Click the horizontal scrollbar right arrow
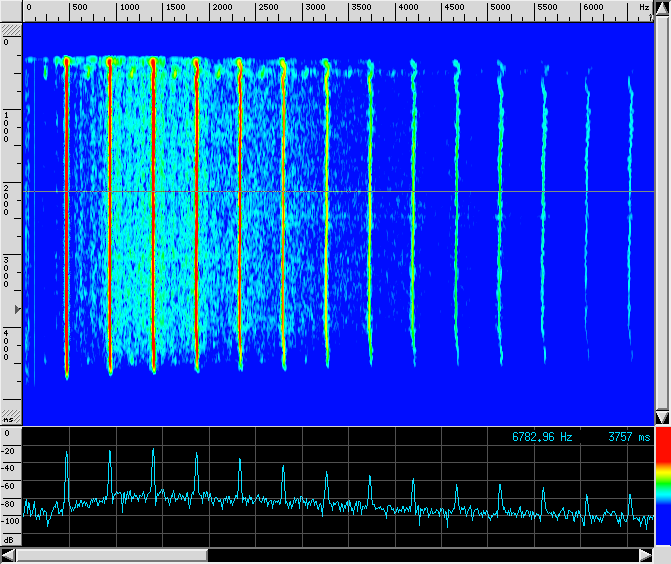 [x=645, y=555]
